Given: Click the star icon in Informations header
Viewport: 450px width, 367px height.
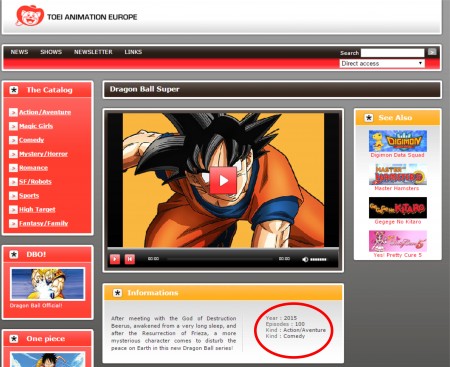Looking at the screenshot, I should pos(117,293).
